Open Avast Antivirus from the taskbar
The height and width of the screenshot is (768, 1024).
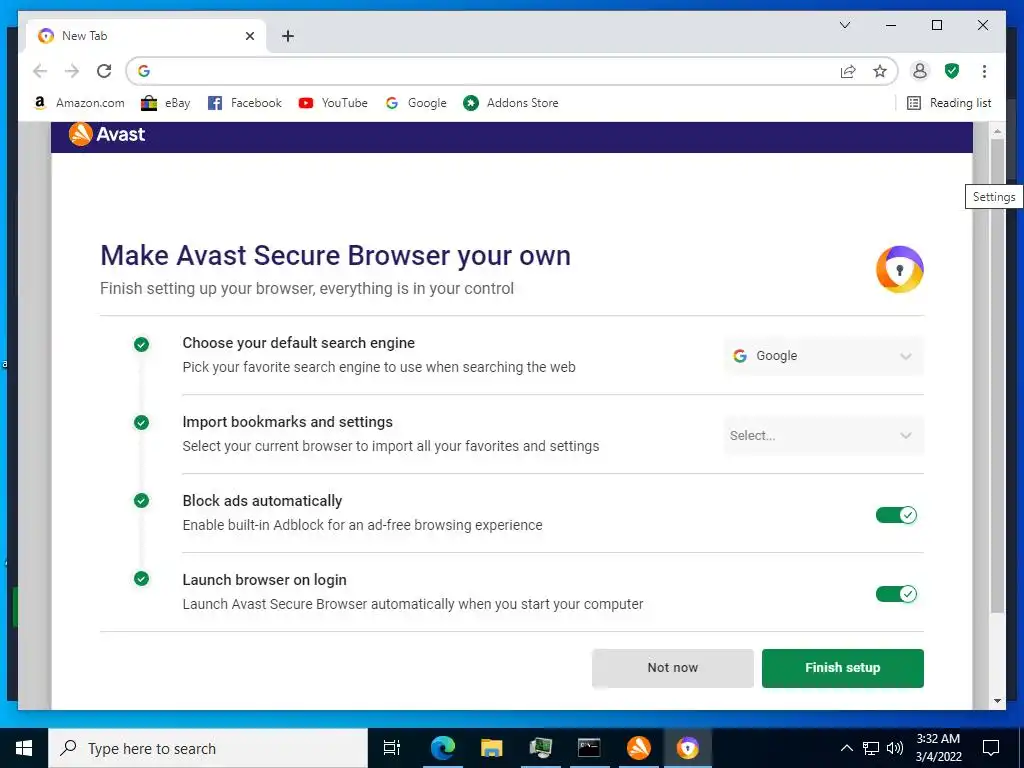click(638, 748)
